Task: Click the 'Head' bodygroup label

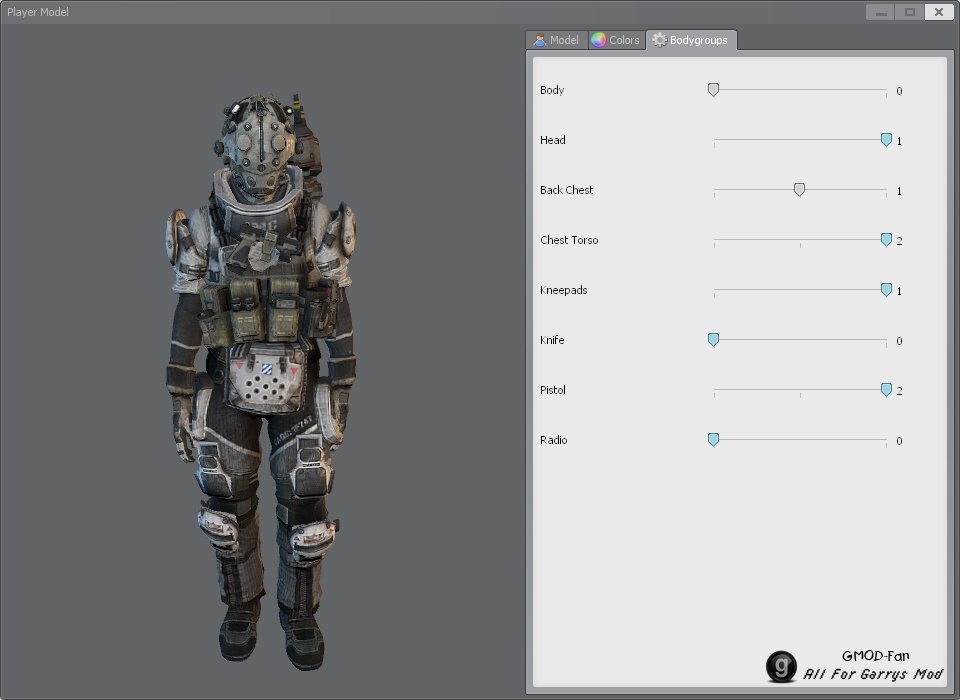Action: [x=552, y=140]
